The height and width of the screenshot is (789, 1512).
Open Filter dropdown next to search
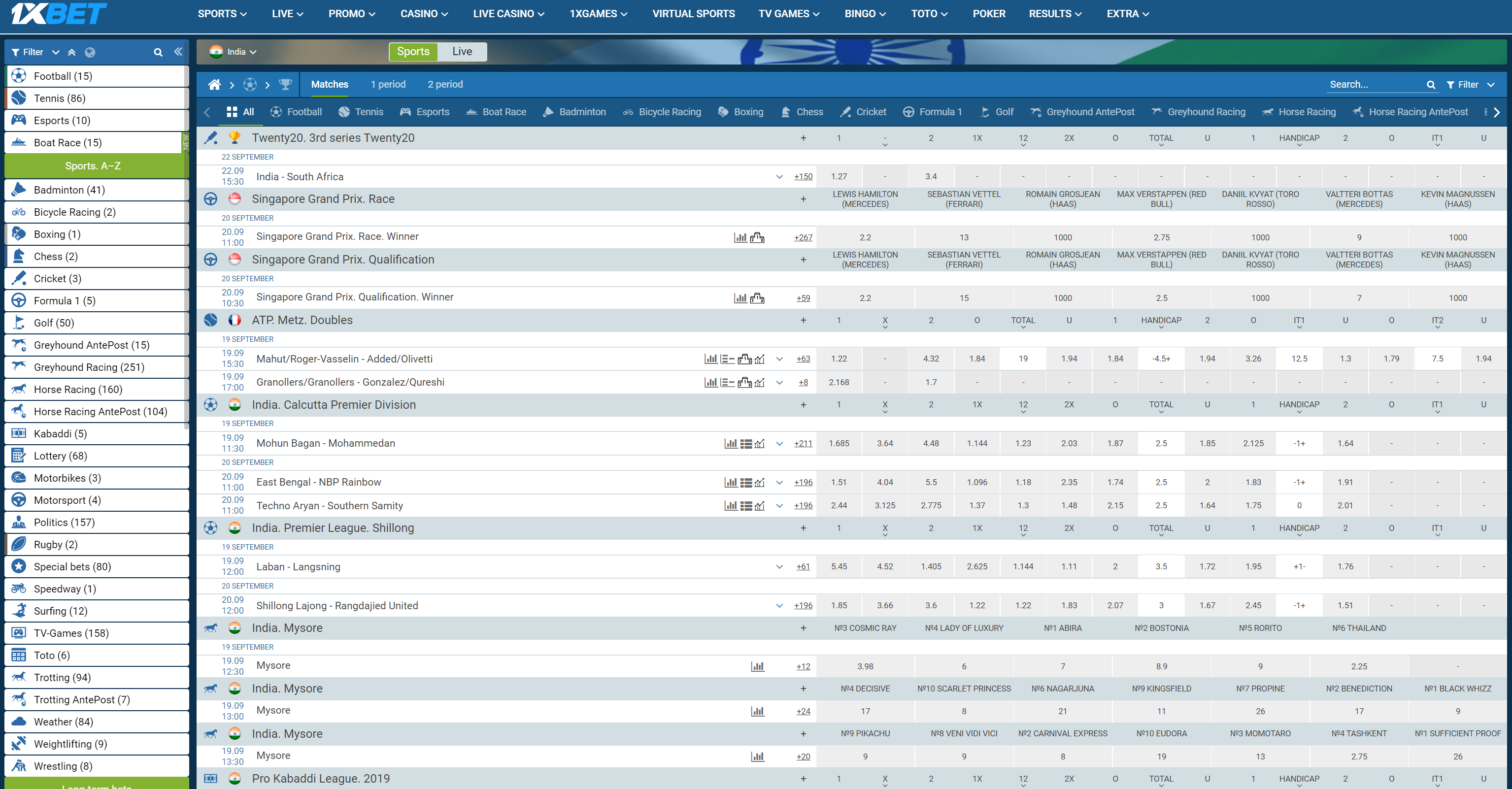(x=1470, y=85)
